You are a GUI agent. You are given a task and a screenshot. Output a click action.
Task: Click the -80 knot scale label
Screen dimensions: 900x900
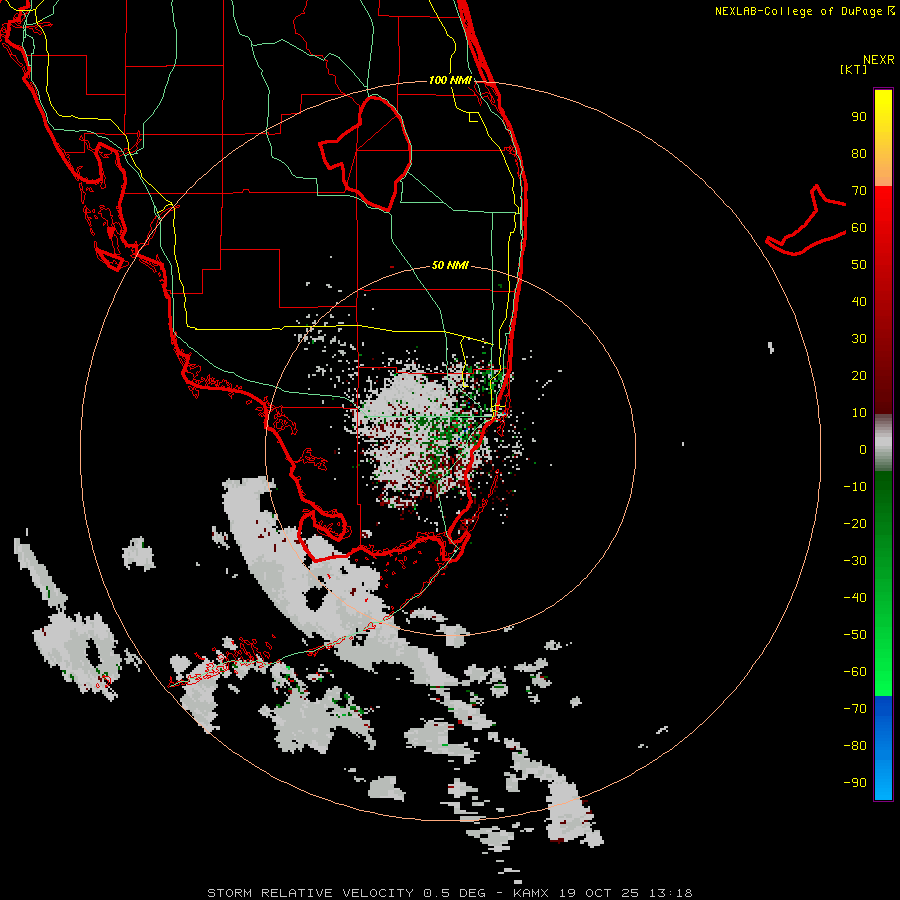pyautogui.click(x=855, y=746)
